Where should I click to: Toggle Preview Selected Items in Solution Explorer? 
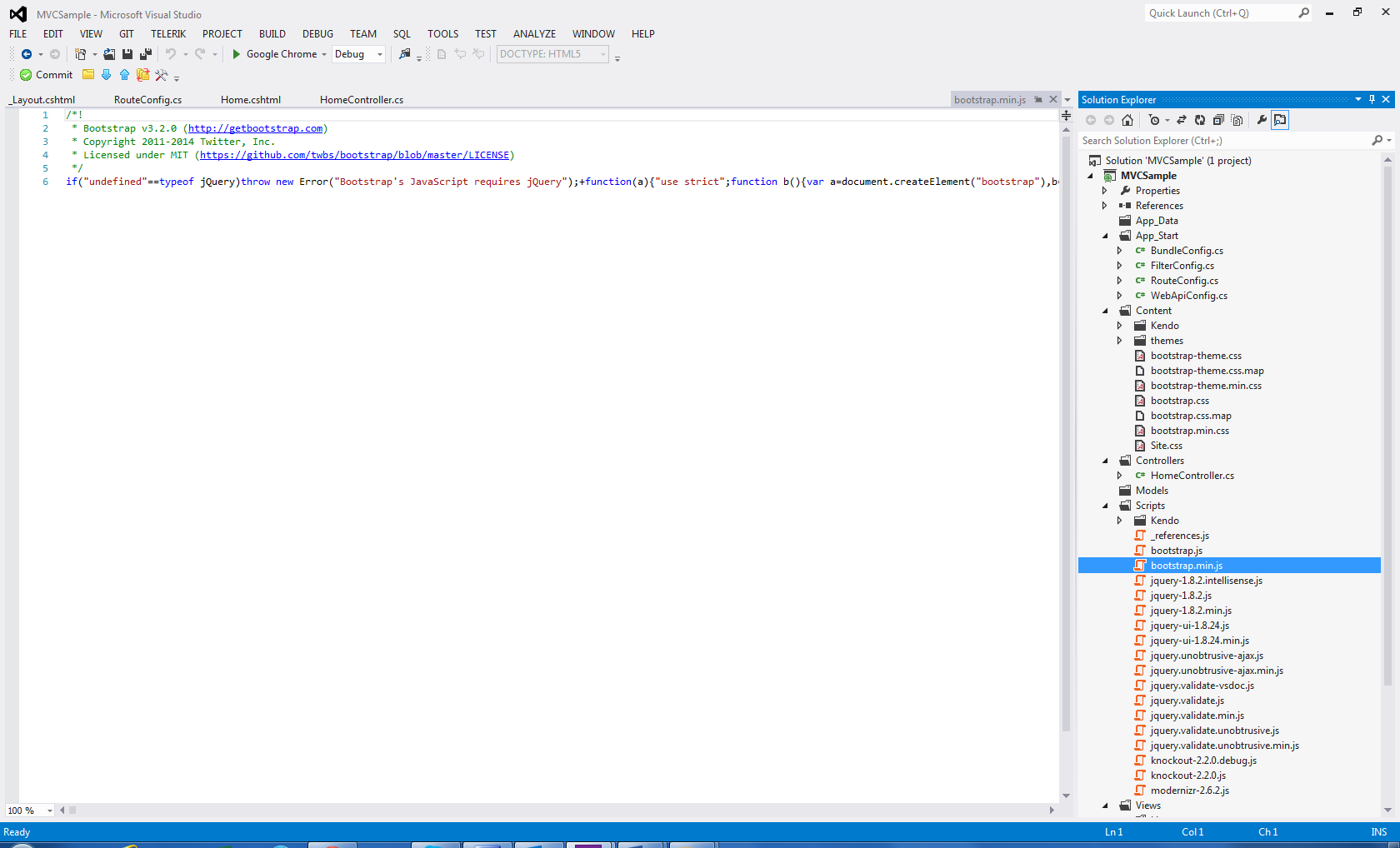pyautogui.click(x=1280, y=120)
